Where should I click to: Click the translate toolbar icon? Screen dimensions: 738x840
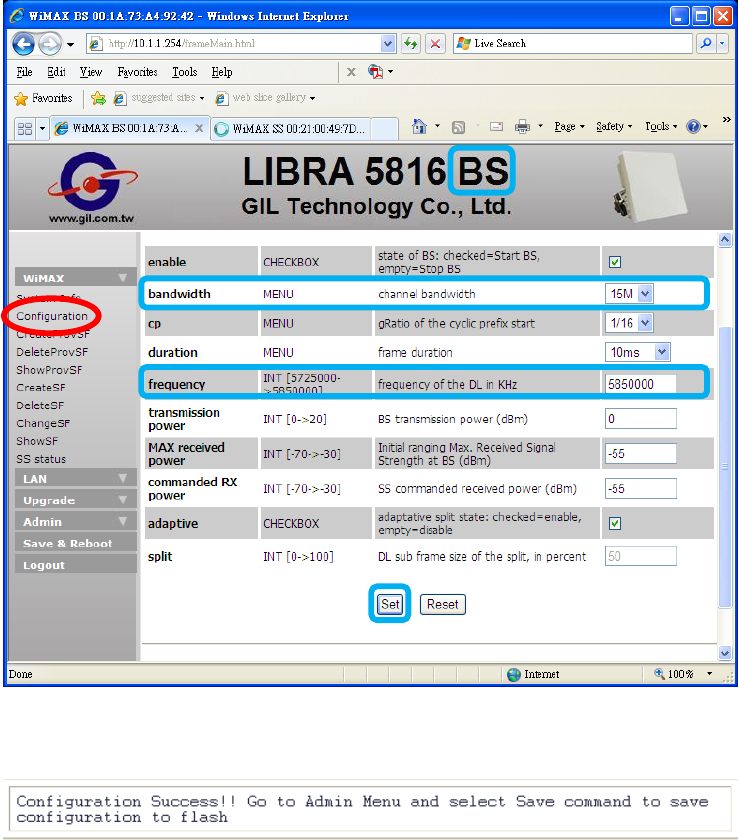pyautogui.click(x=375, y=71)
